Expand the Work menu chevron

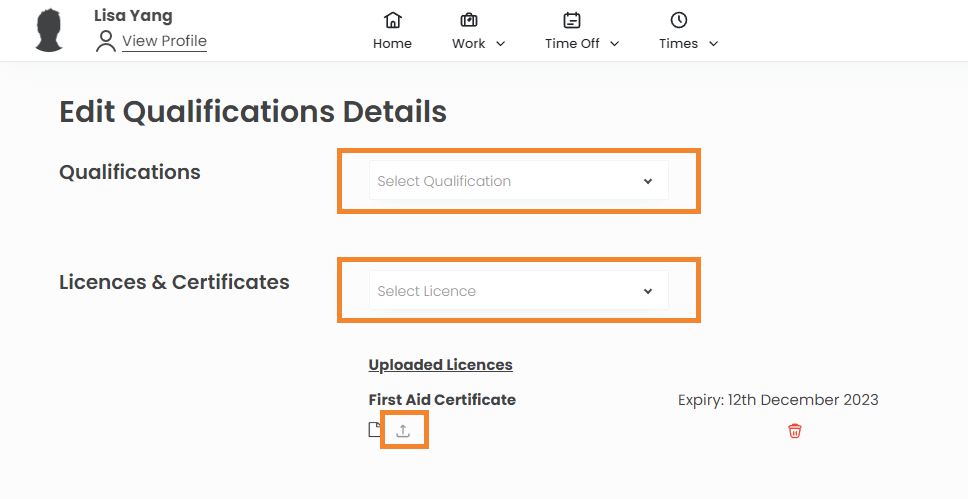click(x=501, y=44)
